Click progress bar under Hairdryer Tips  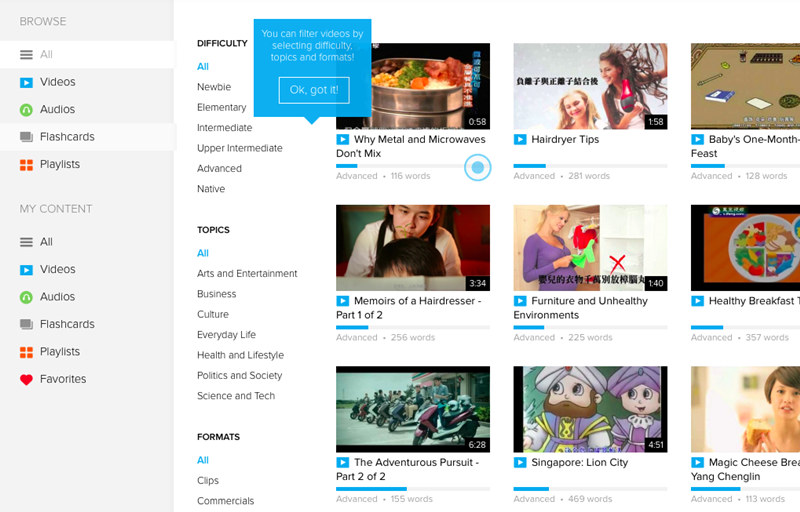pyautogui.click(x=590, y=165)
